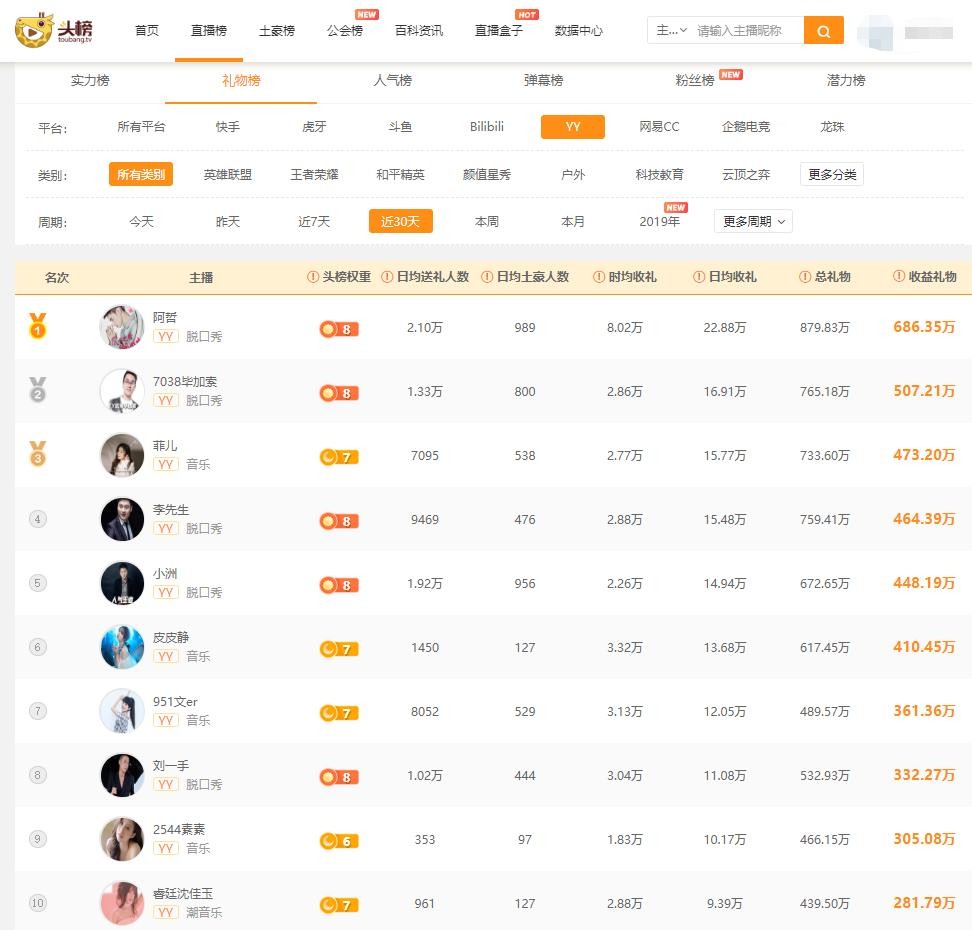Select the 今天 period filter
972x930 pixels.
(141, 221)
